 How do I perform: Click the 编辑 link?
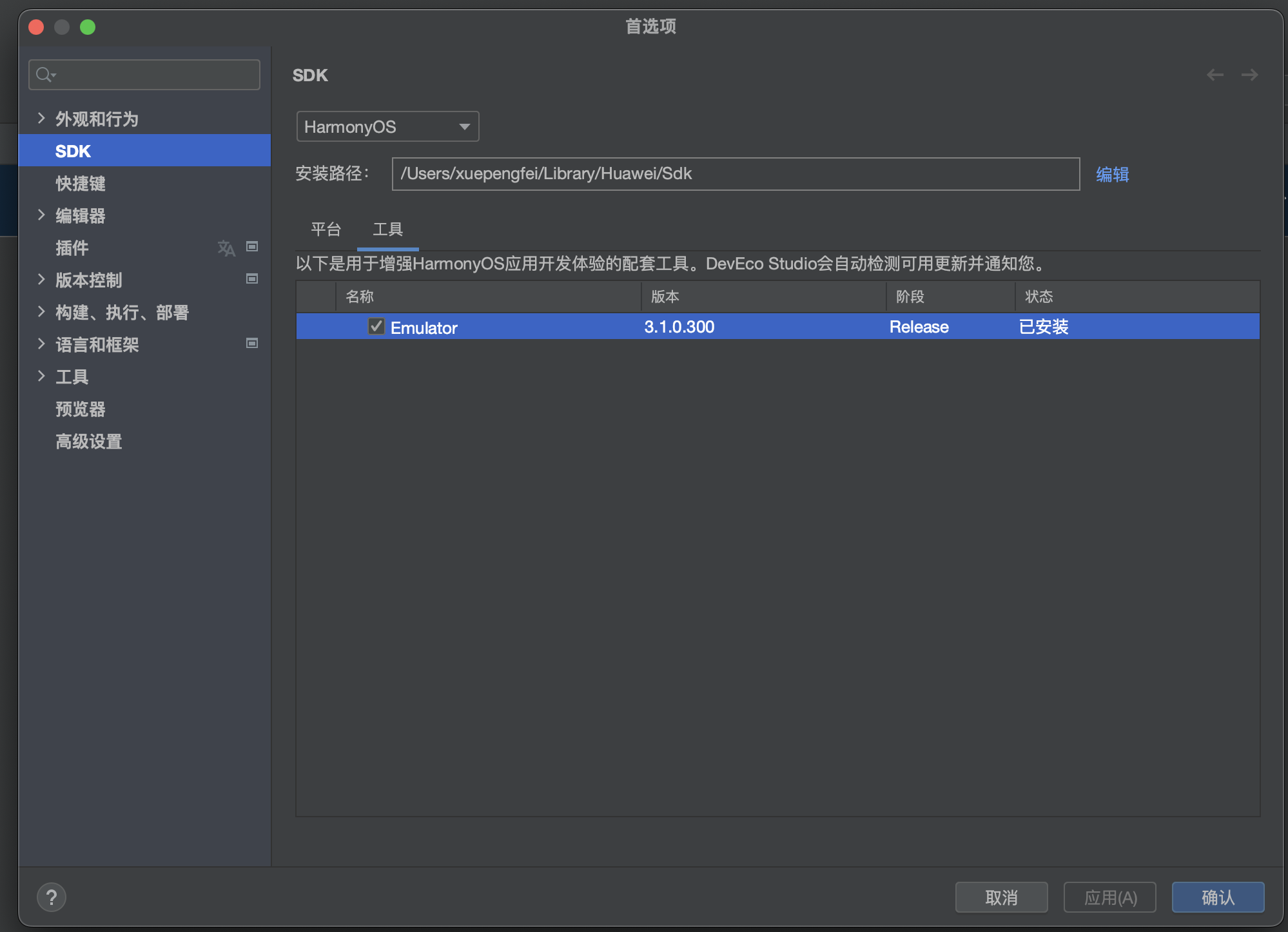(1112, 174)
